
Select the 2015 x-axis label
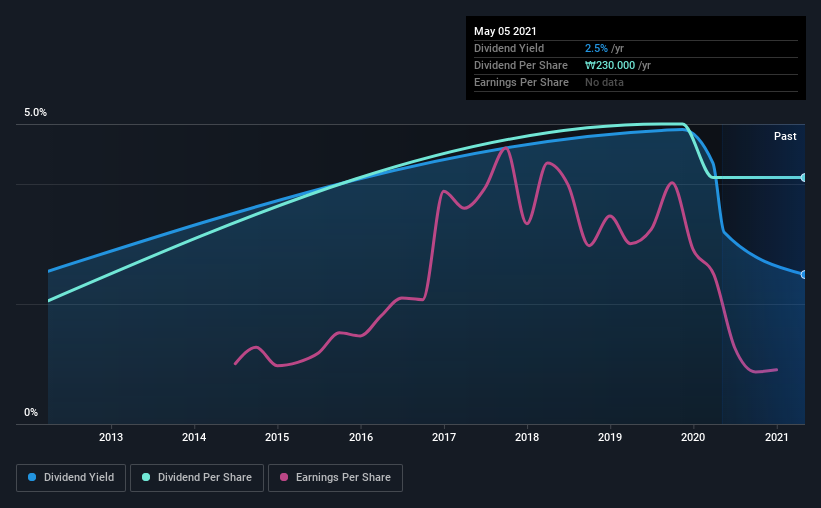click(277, 437)
